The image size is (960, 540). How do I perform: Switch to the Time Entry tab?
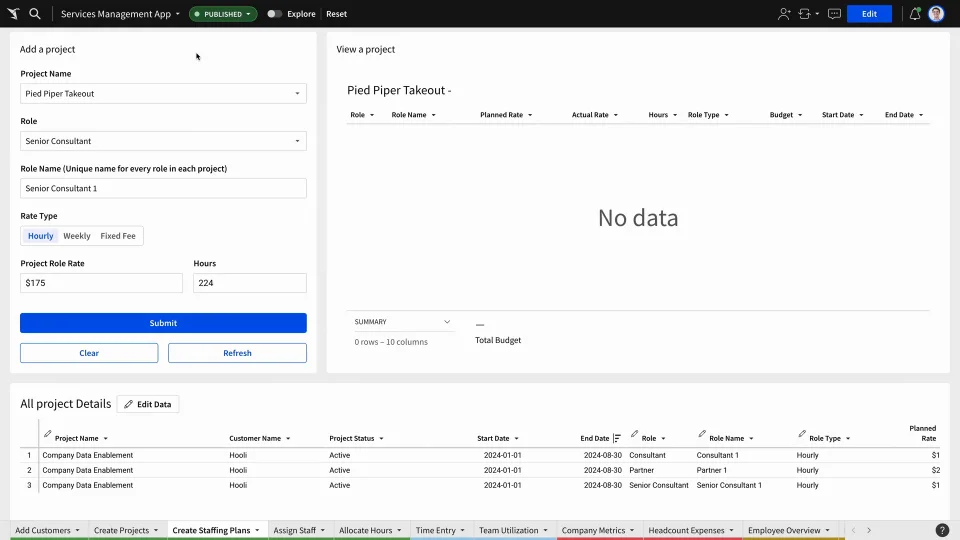pyautogui.click(x=440, y=530)
